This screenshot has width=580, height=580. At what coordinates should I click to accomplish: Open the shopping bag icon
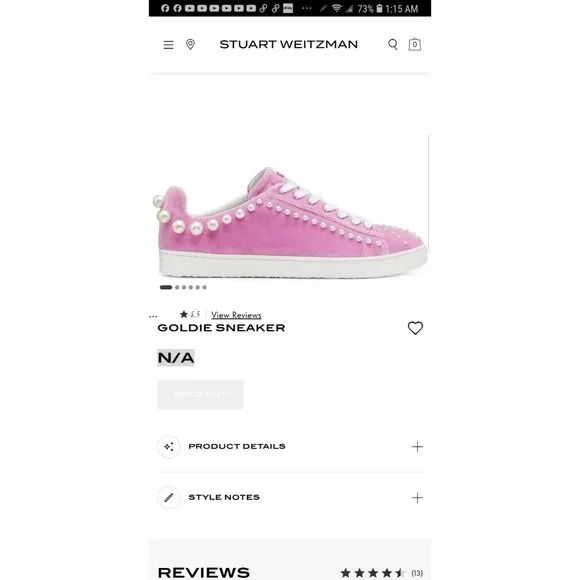coord(415,44)
